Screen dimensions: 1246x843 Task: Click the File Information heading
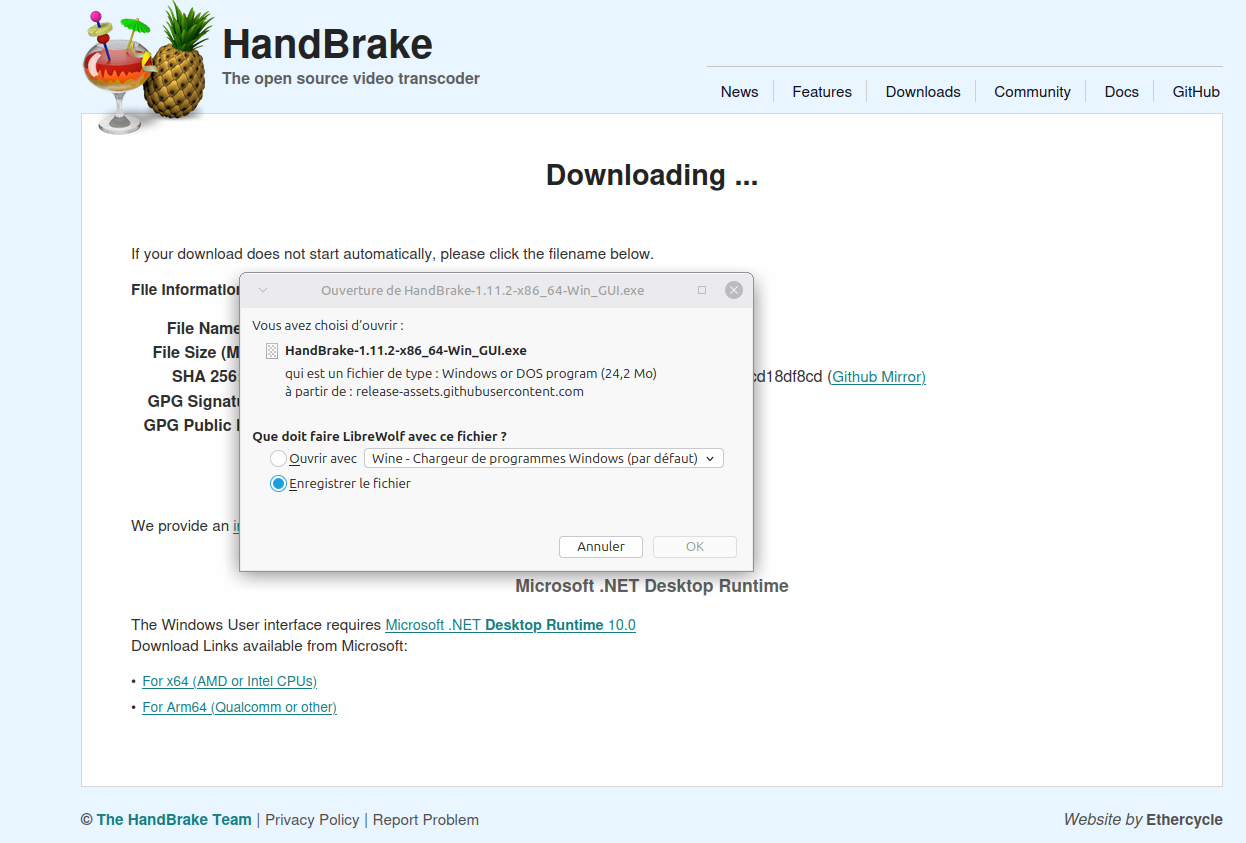tap(186, 290)
